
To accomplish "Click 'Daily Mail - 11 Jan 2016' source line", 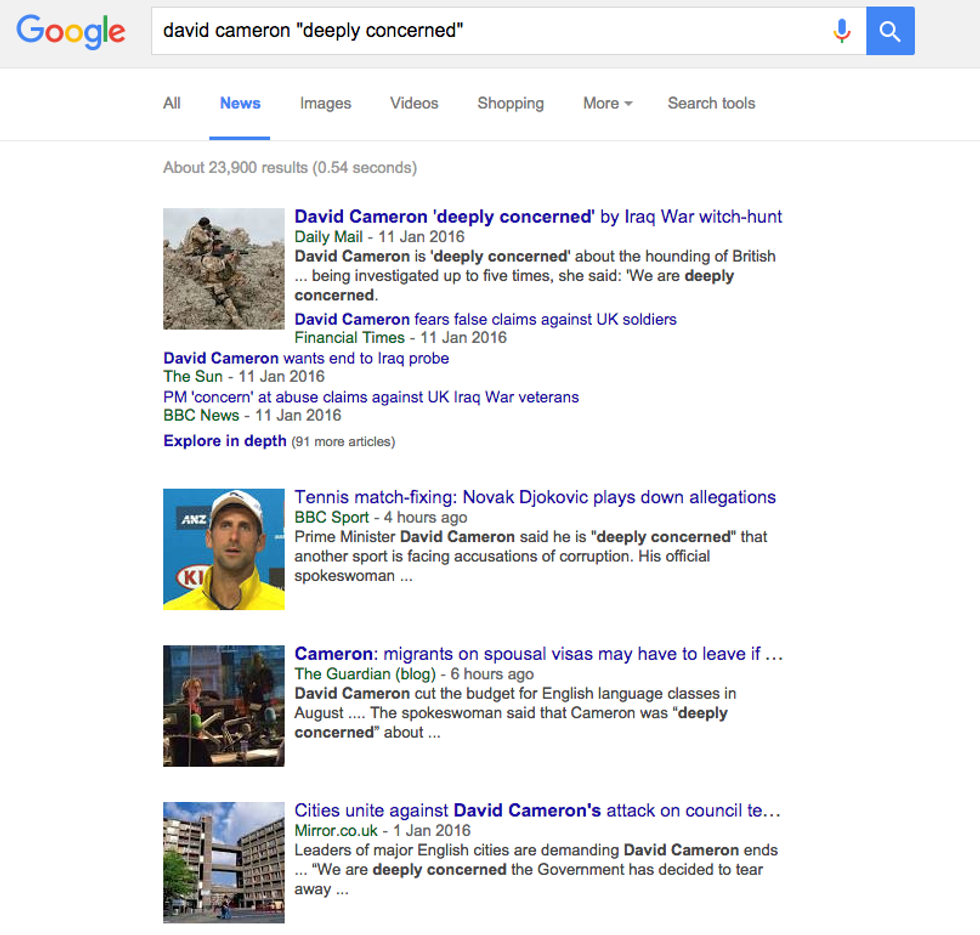I will pyautogui.click(x=379, y=237).
